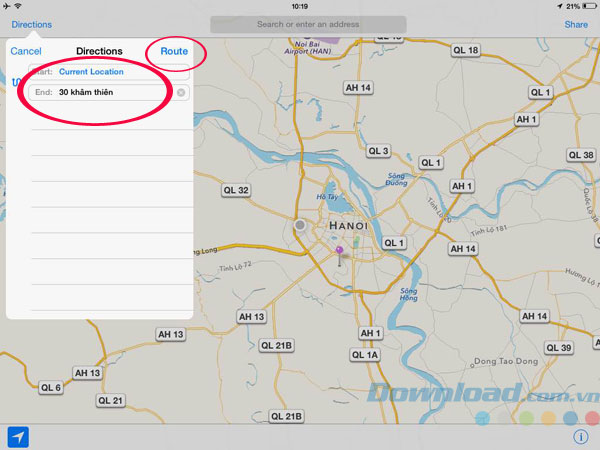Clear the End address field
Screen dimensions: 600x450
[181, 92]
